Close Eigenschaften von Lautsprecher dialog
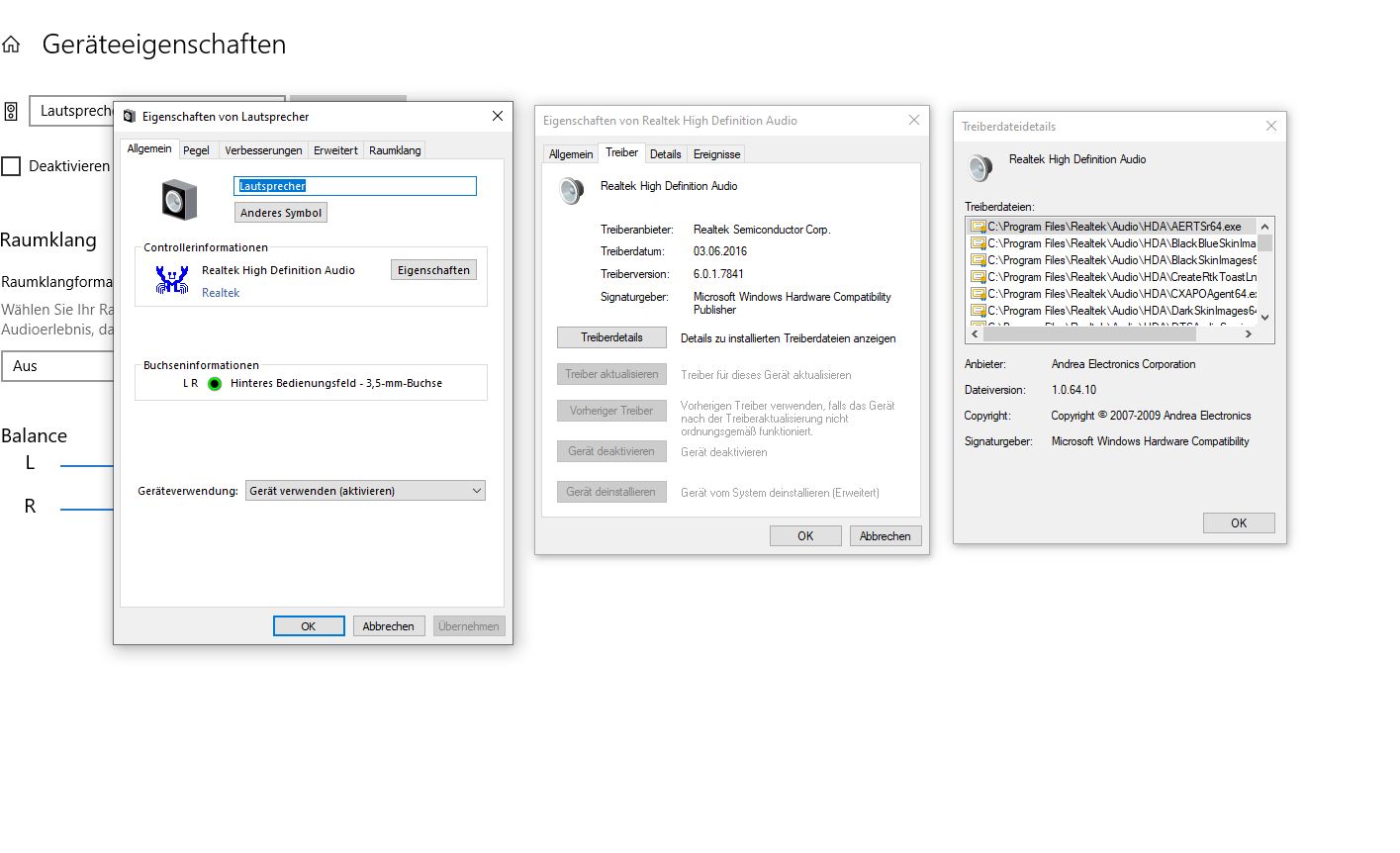The image size is (1400, 853). coord(498,116)
